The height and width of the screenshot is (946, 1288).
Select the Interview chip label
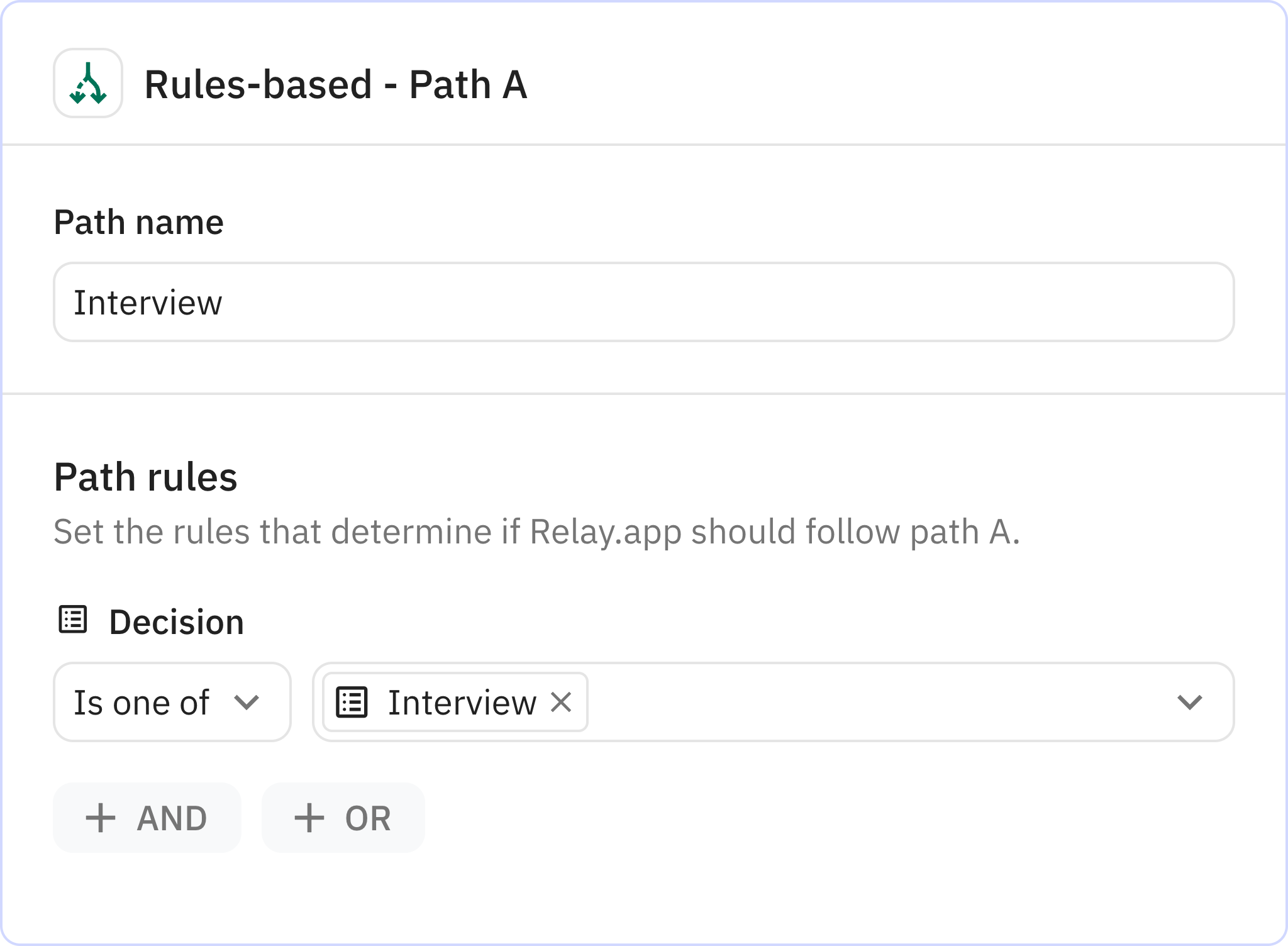tap(462, 702)
